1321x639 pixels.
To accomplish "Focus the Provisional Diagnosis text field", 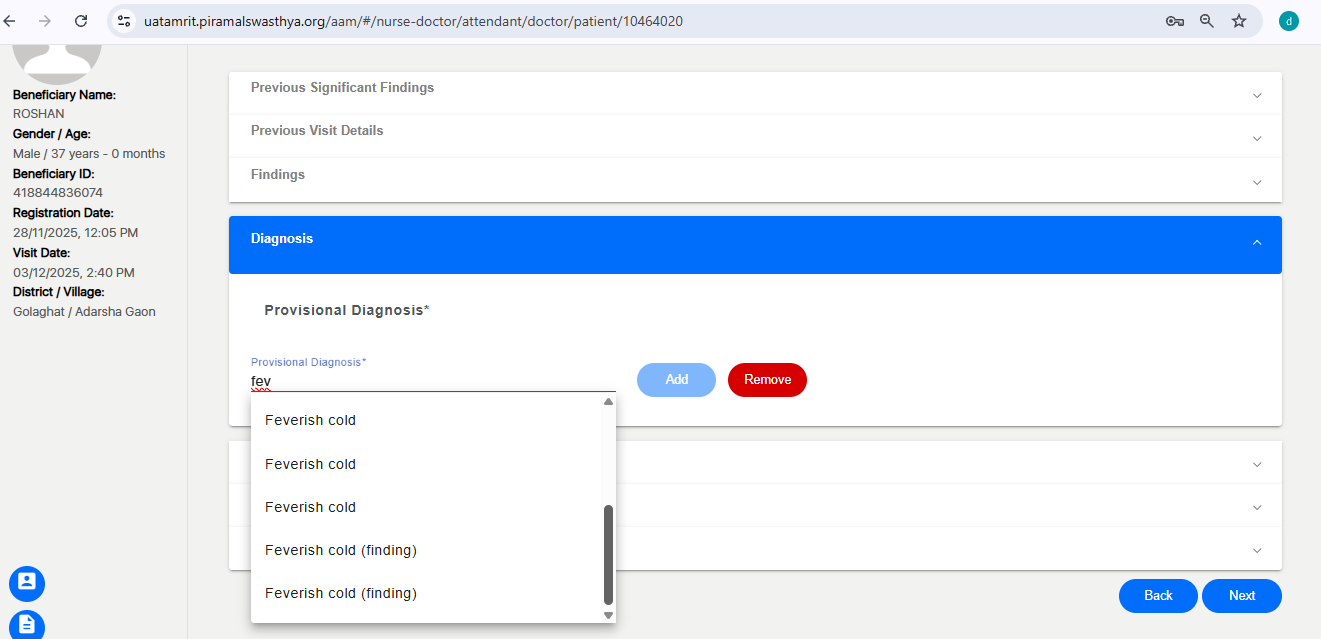I will pos(432,381).
